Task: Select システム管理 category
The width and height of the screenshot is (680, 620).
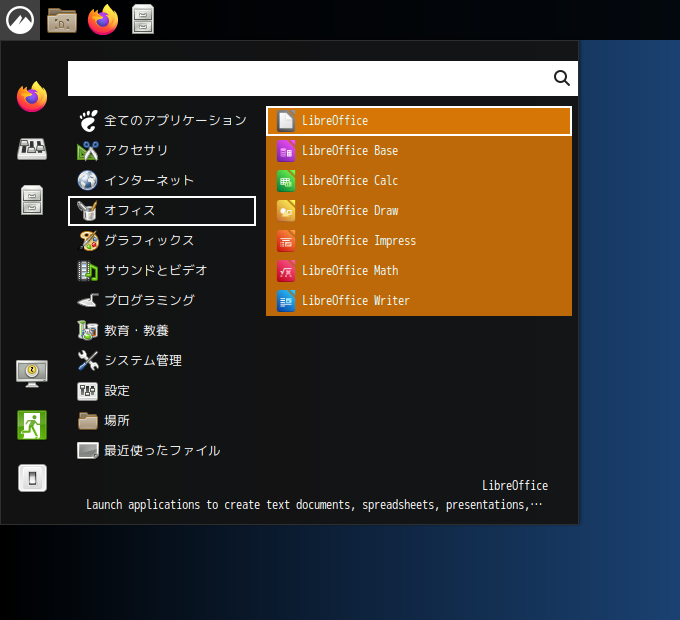Action: tap(162, 361)
